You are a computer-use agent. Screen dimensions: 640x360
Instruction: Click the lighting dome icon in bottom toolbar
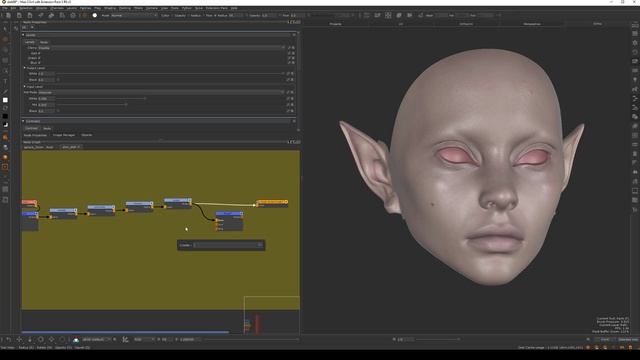(x=76, y=340)
